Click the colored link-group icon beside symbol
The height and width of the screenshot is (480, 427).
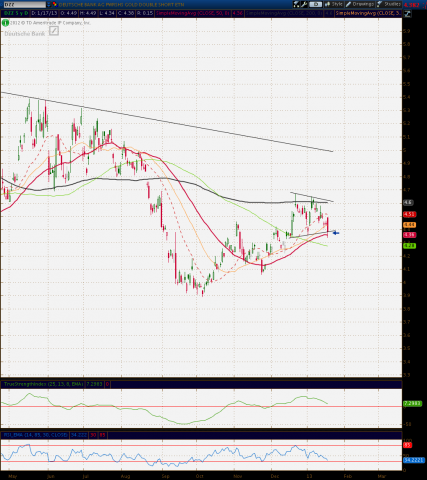click(55, 4)
